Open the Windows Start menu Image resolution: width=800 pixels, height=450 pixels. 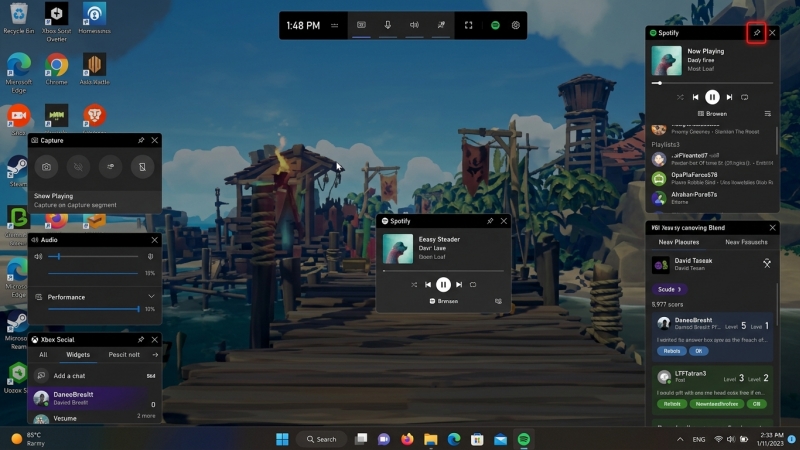[x=282, y=439]
